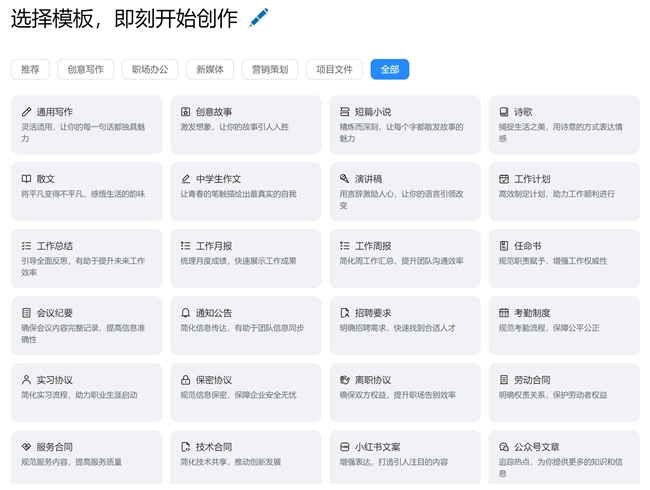Click the 创意故事 template icon
Viewport: 650px width, 490px height.
pos(186,112)
